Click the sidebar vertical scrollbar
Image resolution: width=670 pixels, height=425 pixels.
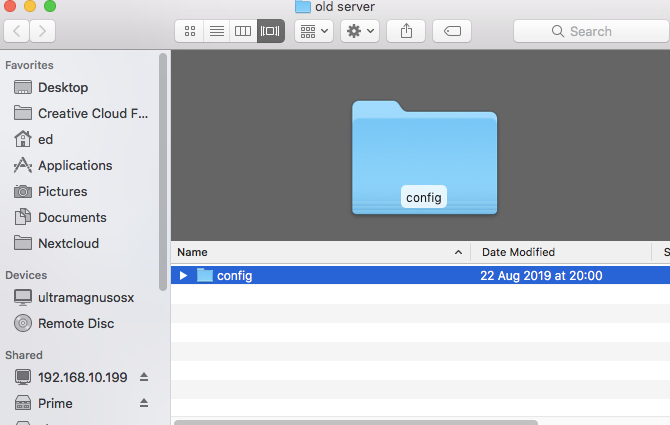tap(163, 172)
